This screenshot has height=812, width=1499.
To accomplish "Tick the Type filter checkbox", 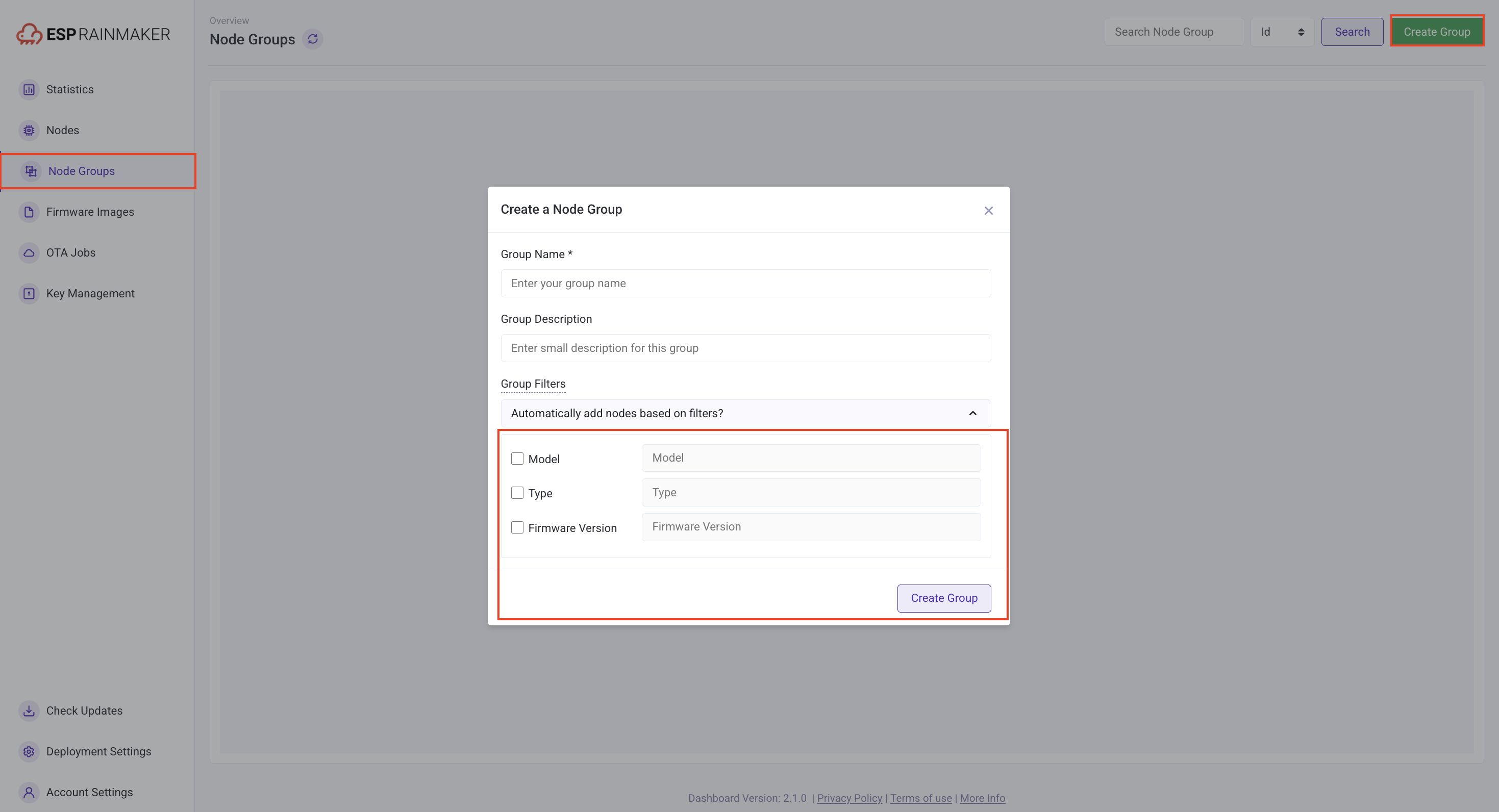I will pos(517,493).
